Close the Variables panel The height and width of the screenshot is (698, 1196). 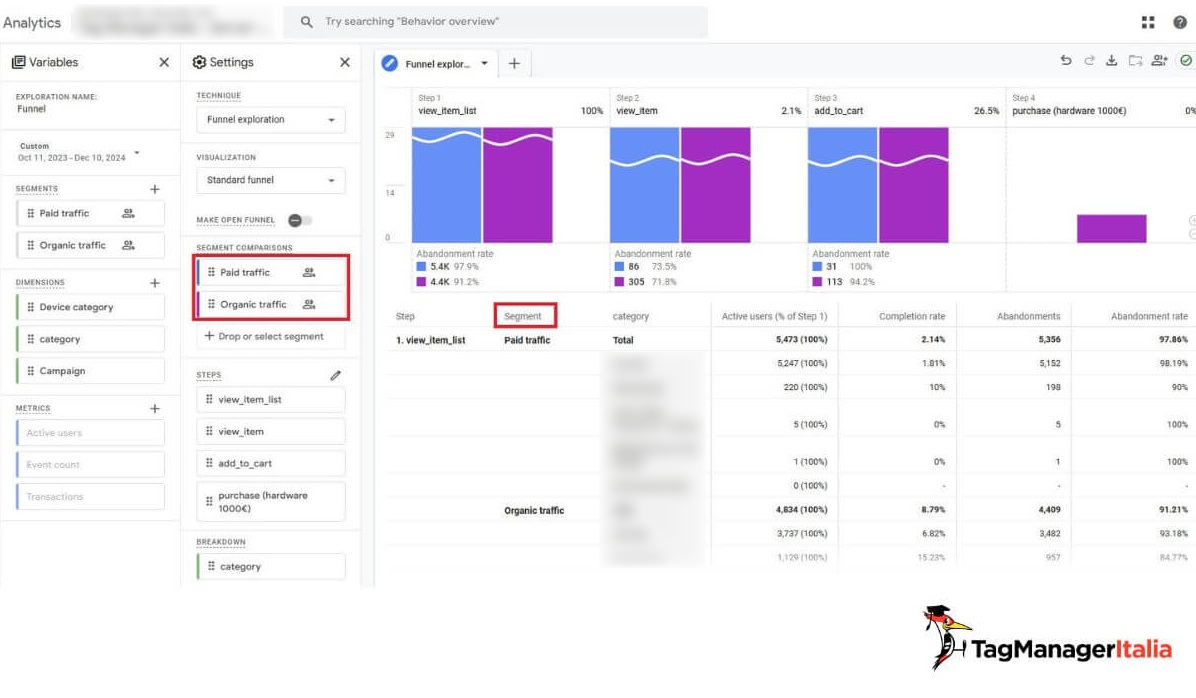pyautogui.click(x=164, y=63)
